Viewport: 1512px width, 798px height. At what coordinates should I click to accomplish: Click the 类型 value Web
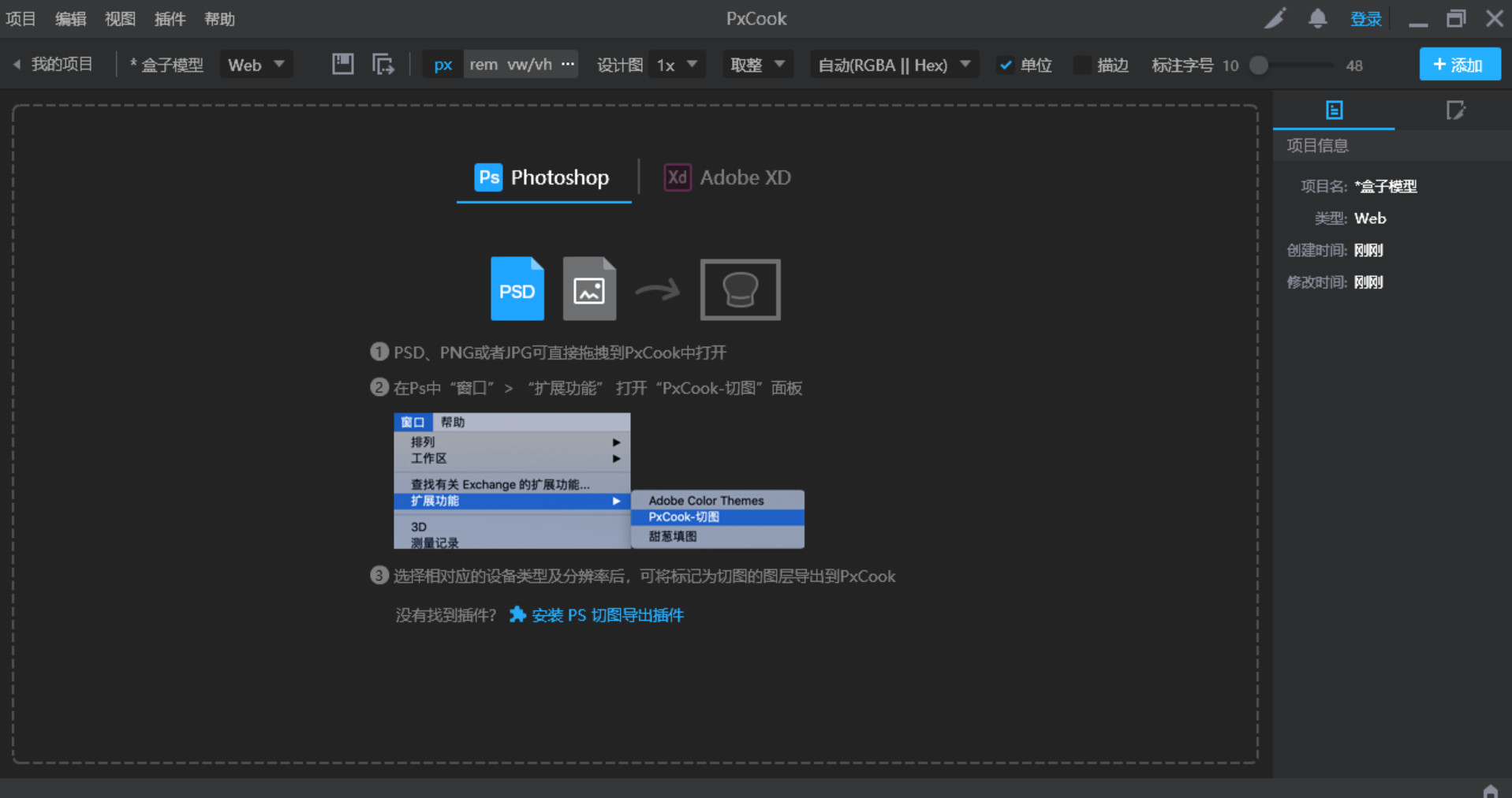pos(1370,218)
